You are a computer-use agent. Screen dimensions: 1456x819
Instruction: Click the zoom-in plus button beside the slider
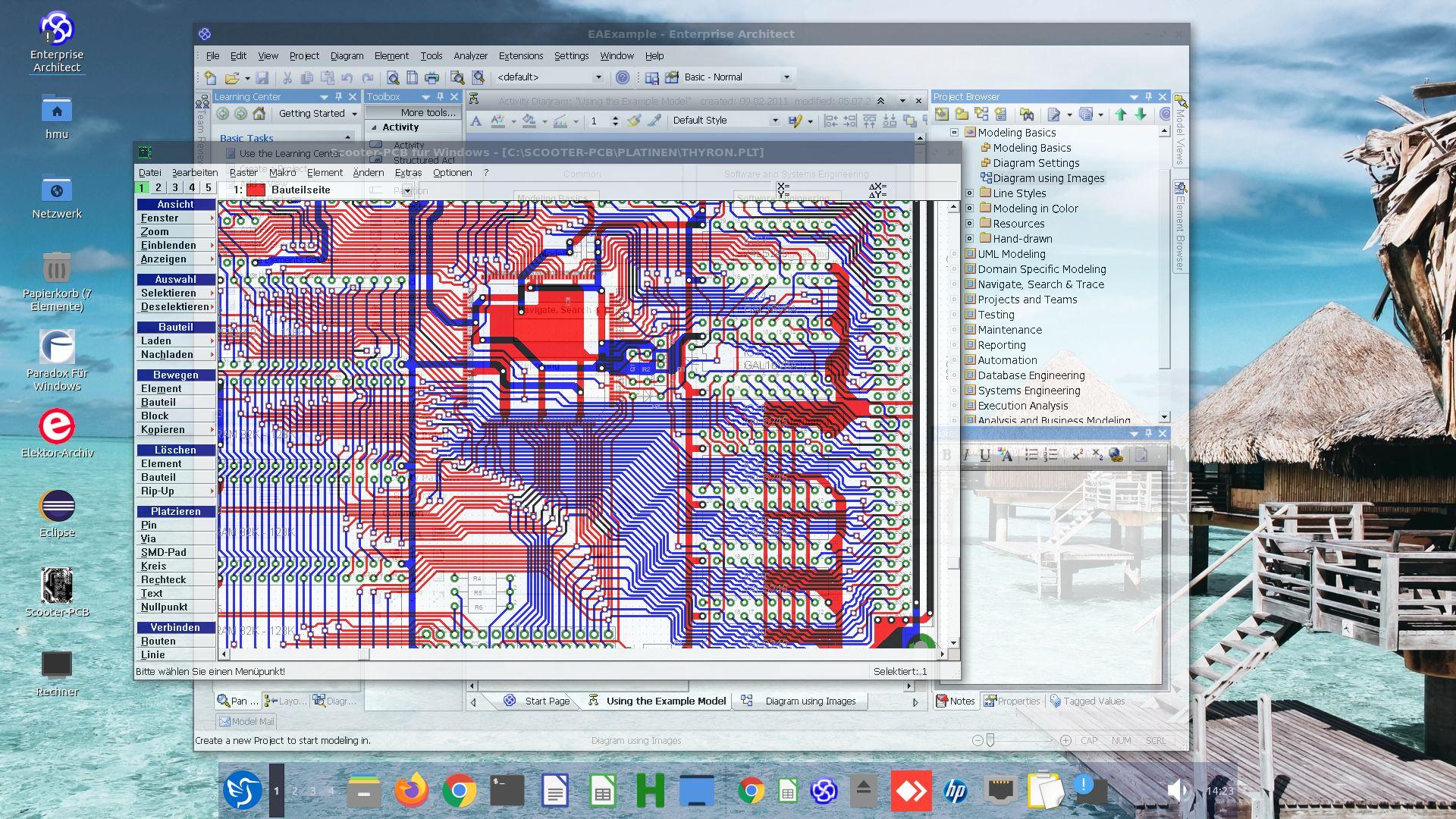pos(1065,741)
